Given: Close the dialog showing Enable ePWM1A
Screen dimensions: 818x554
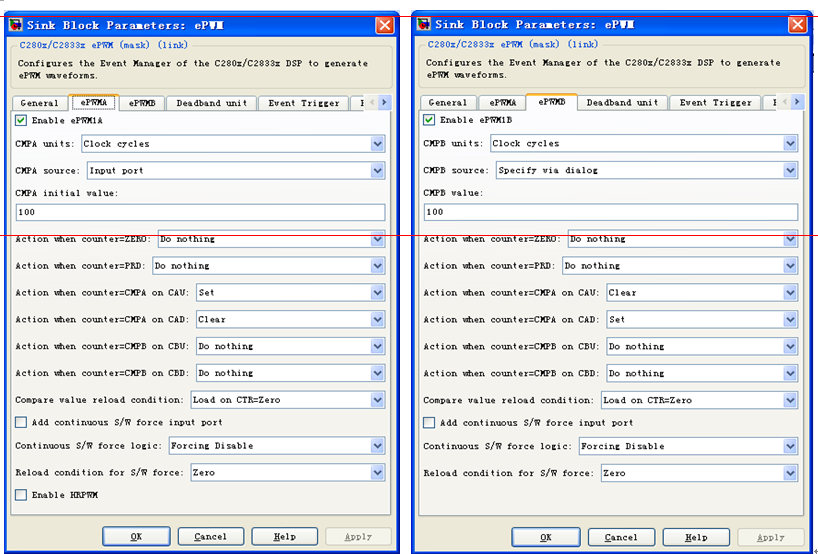Looking at the screenshot, I should coord(384,25).
